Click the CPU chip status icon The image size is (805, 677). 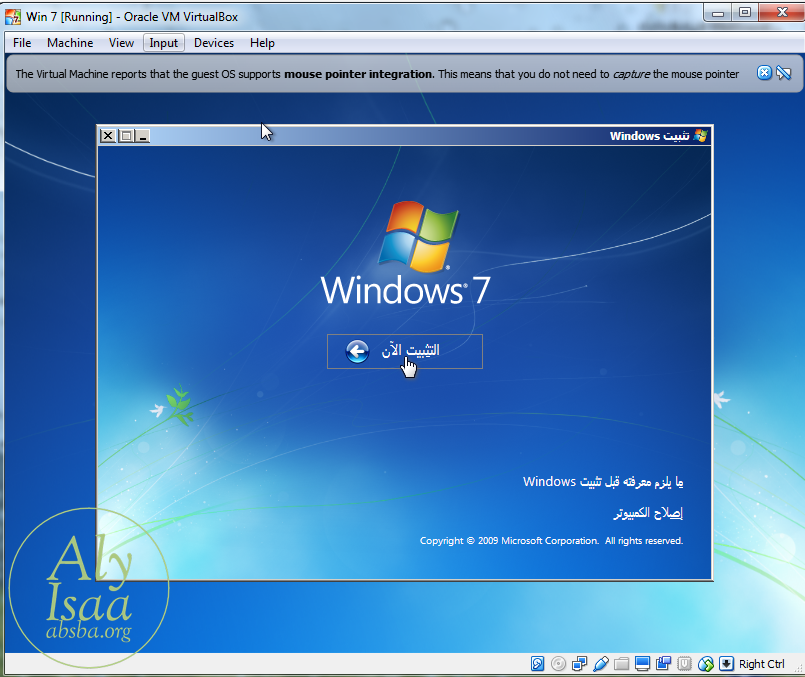pyautogui.click(x=685, y=664)
